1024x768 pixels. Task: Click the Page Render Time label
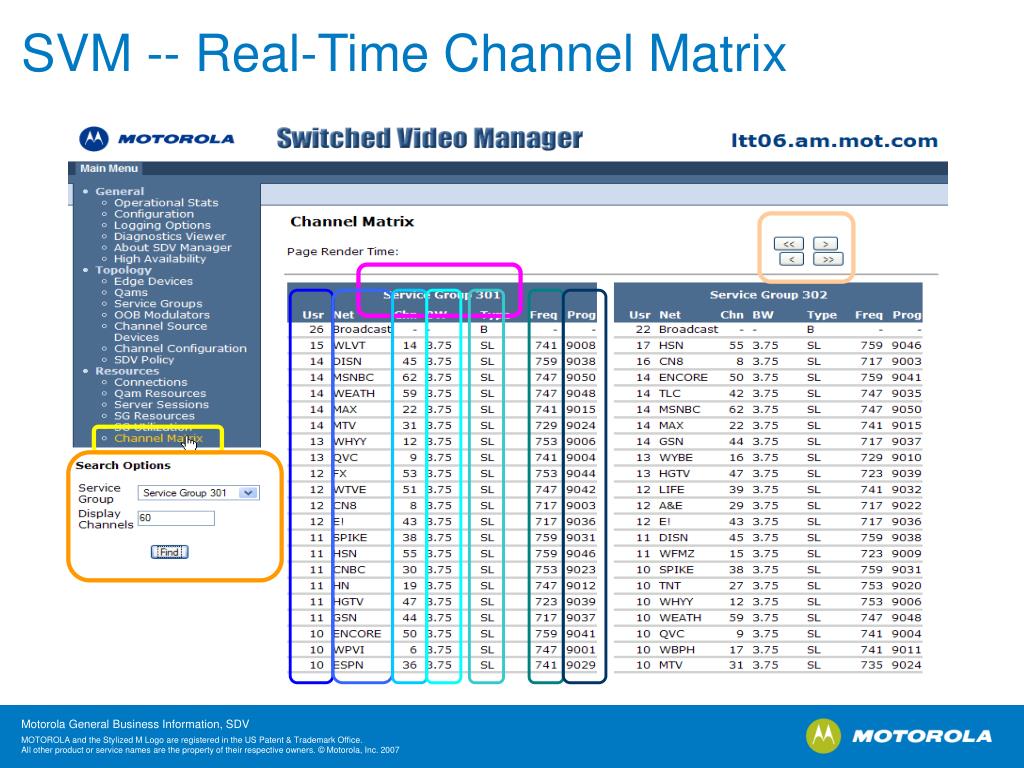(343, 251)
